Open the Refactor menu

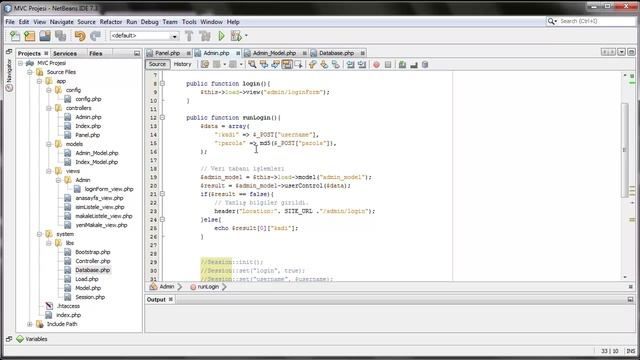[111, 22]
